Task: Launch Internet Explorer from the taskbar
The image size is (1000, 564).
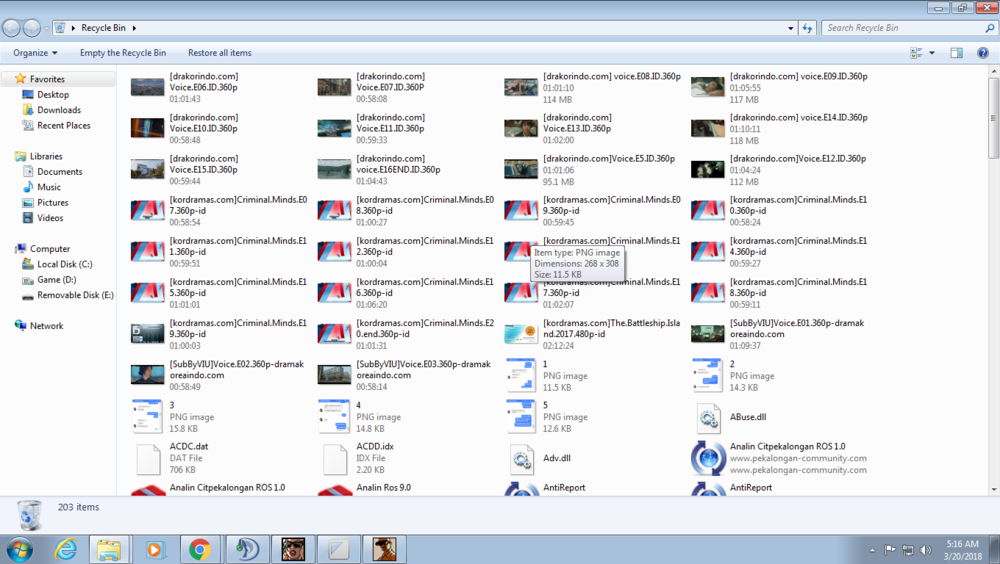Action: [66, 549]
